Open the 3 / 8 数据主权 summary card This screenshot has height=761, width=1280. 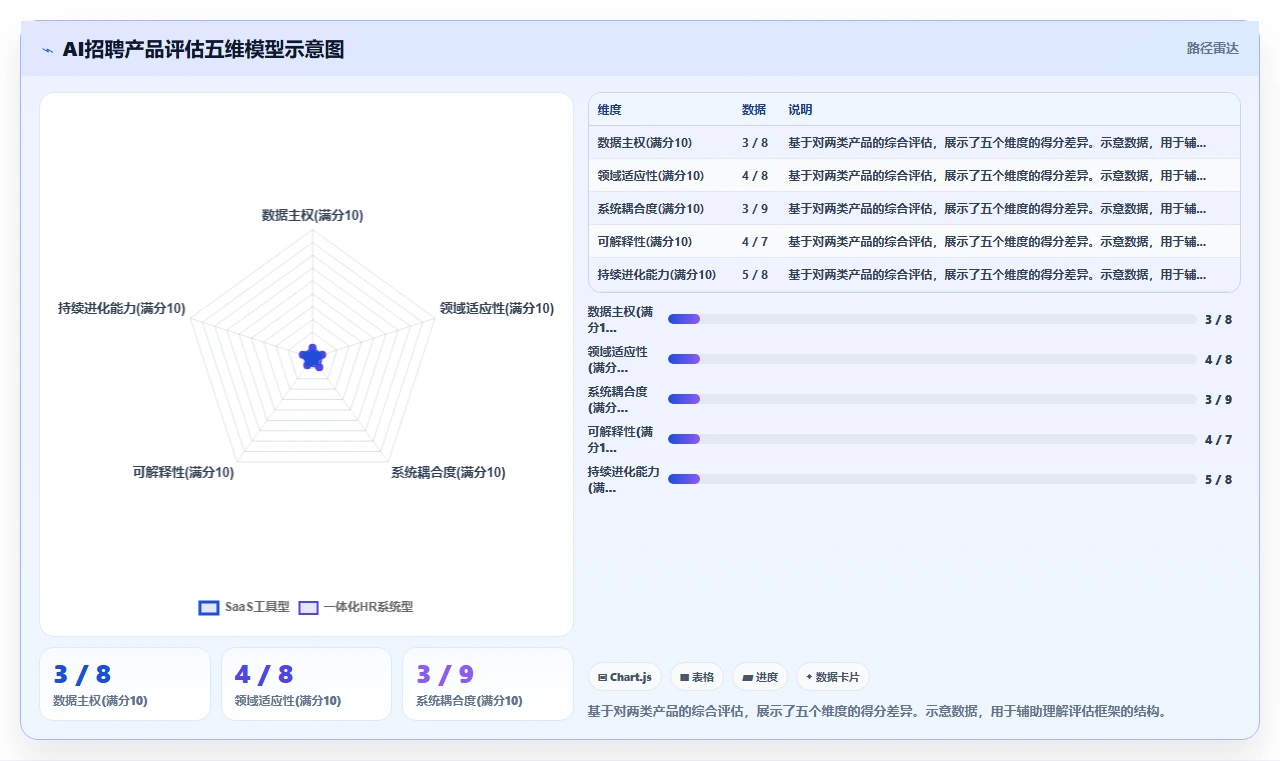point(125,684)
